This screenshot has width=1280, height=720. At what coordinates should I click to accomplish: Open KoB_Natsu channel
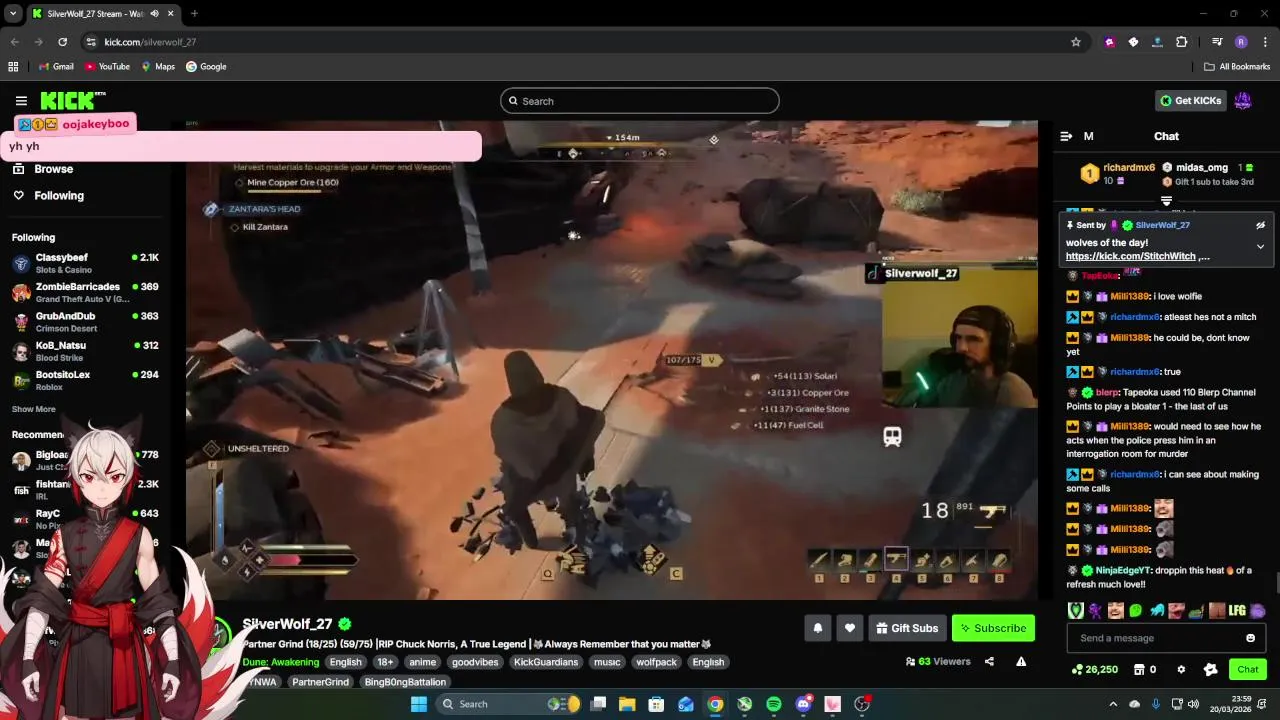point(85,351)
